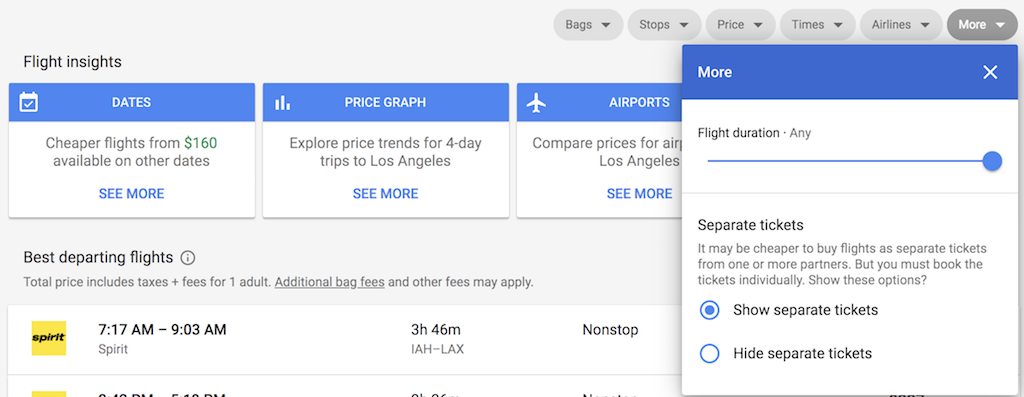Collapse the More filter dropdown
The width and height of the screenshot is (1024, 397).
pyautogui.click(x=982, y=25)
